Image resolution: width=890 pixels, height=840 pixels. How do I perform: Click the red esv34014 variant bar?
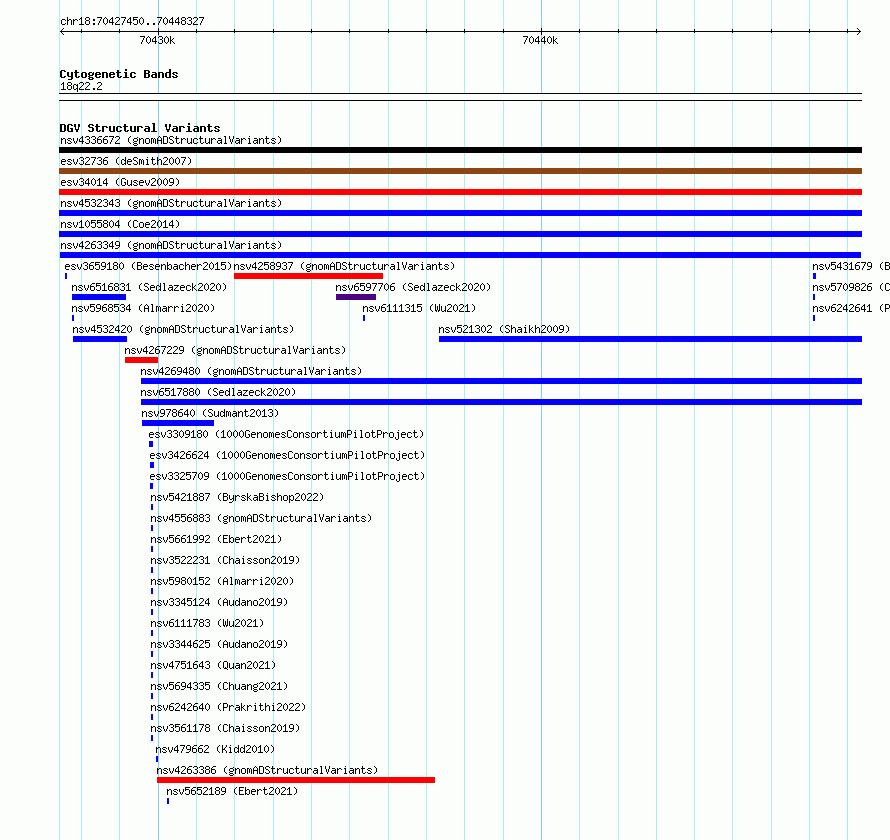(x=460, y=192)
